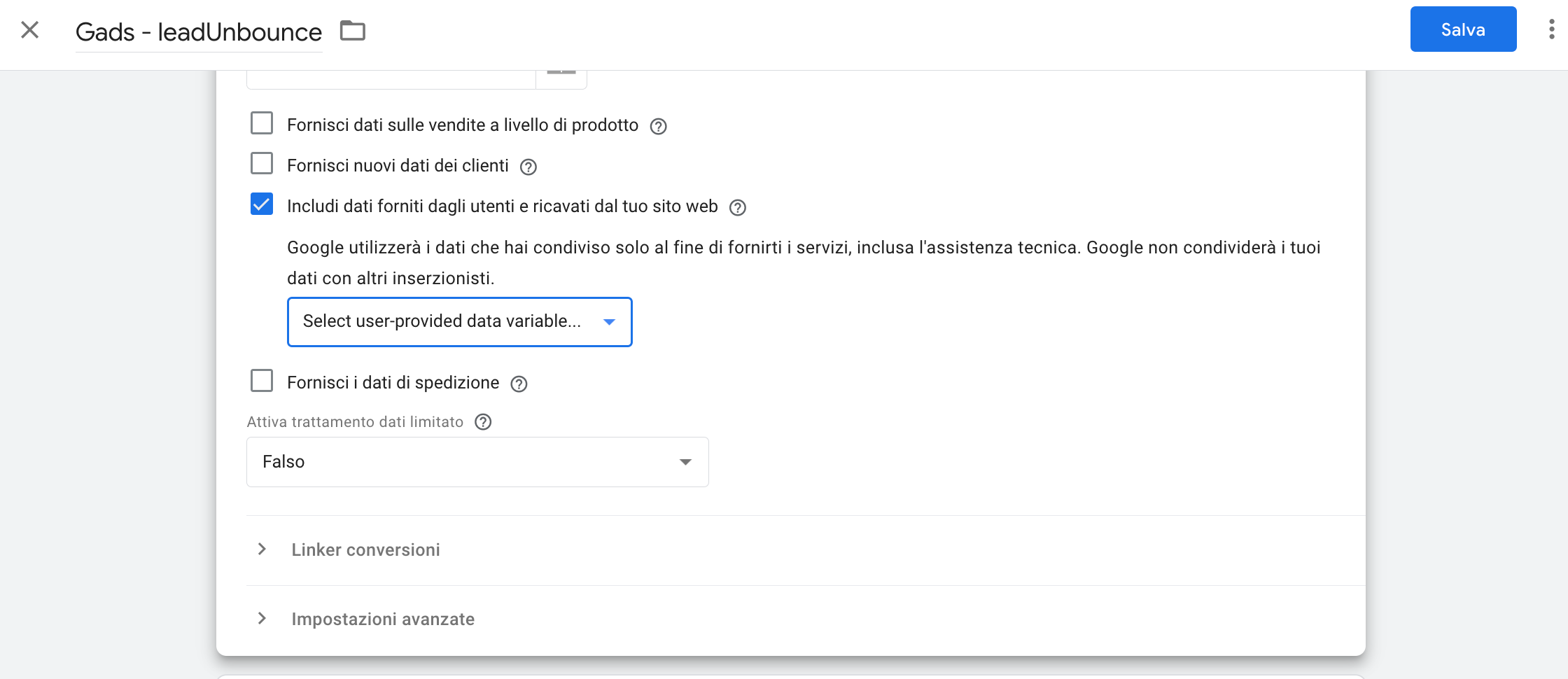This screenshot has width=1568, height=679.
Task: Check Fornisci i dati di spedizione
Action: [262, 381]
